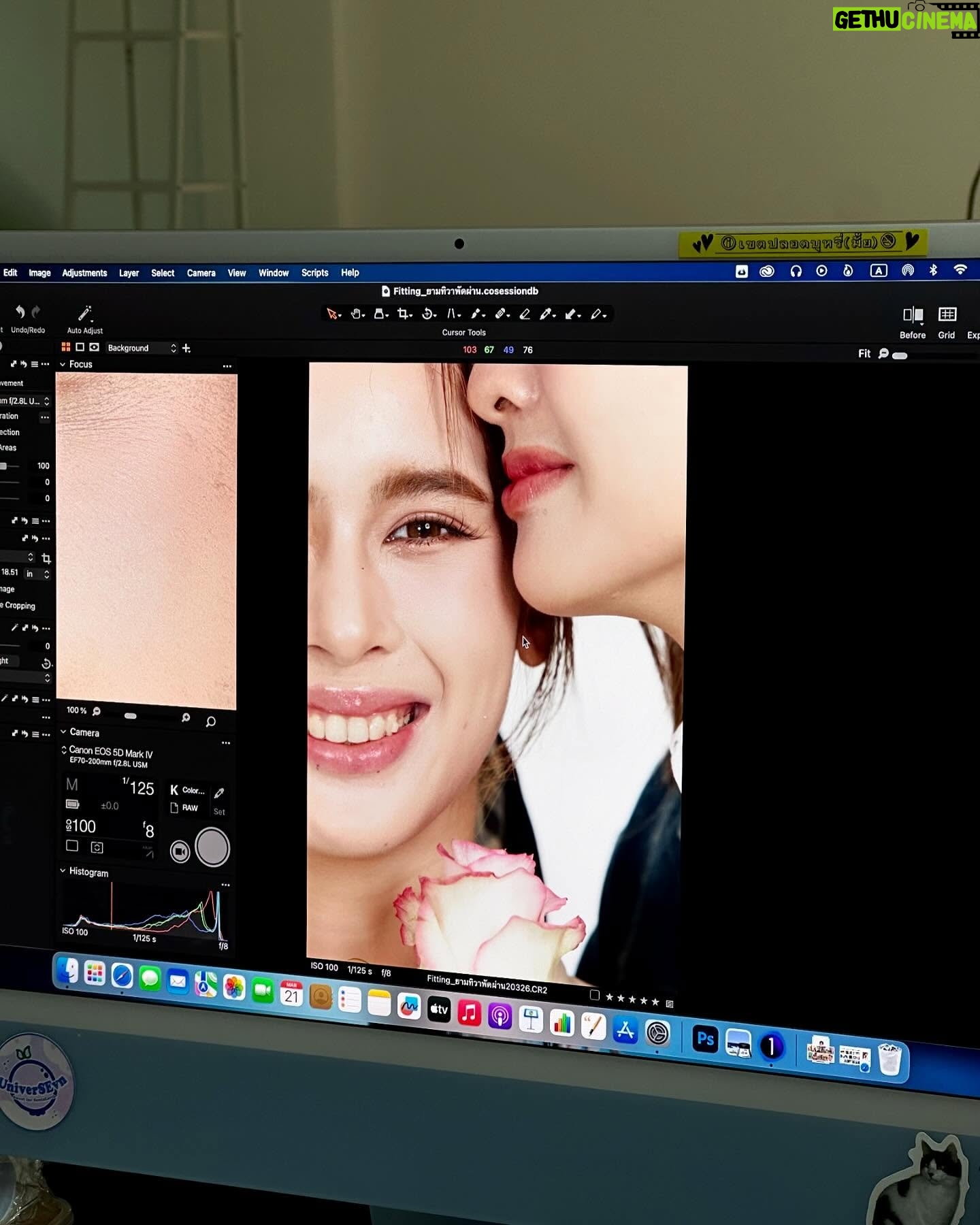Click the M exposure mode
980x1225 pixels.
pyautogui.click(x=71, y=785)
